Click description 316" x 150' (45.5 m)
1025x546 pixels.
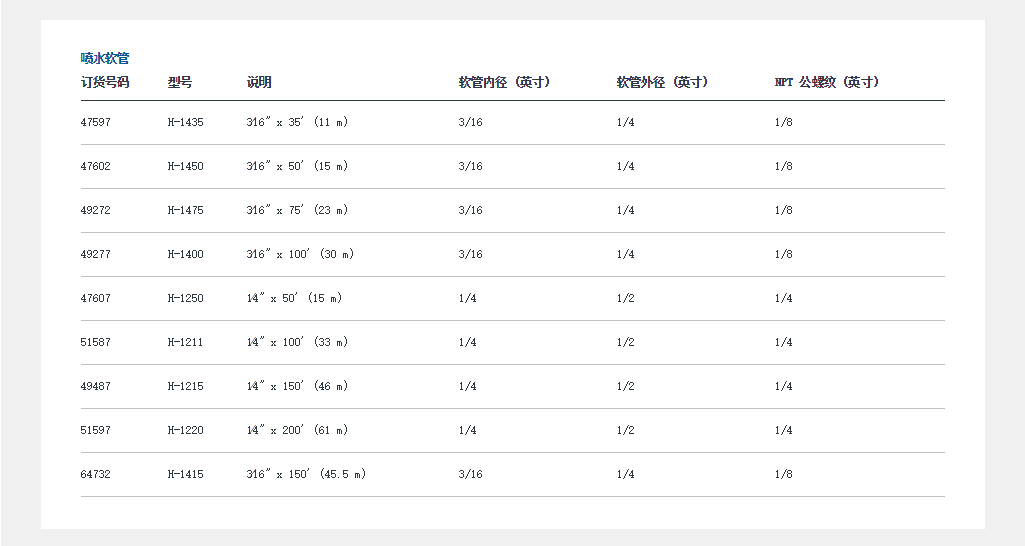(x=306, y=474)
